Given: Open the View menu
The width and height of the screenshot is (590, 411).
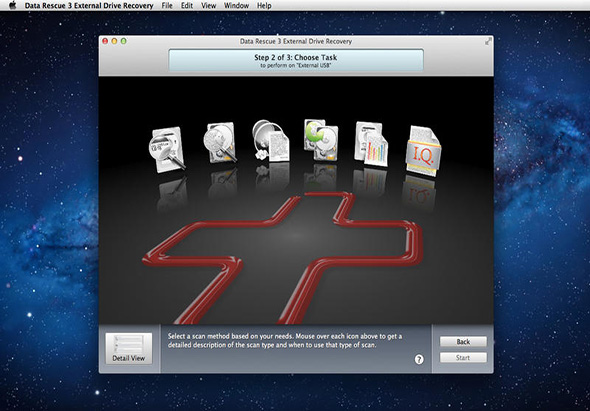Looking at the screenshot, I should click(208, 5).
